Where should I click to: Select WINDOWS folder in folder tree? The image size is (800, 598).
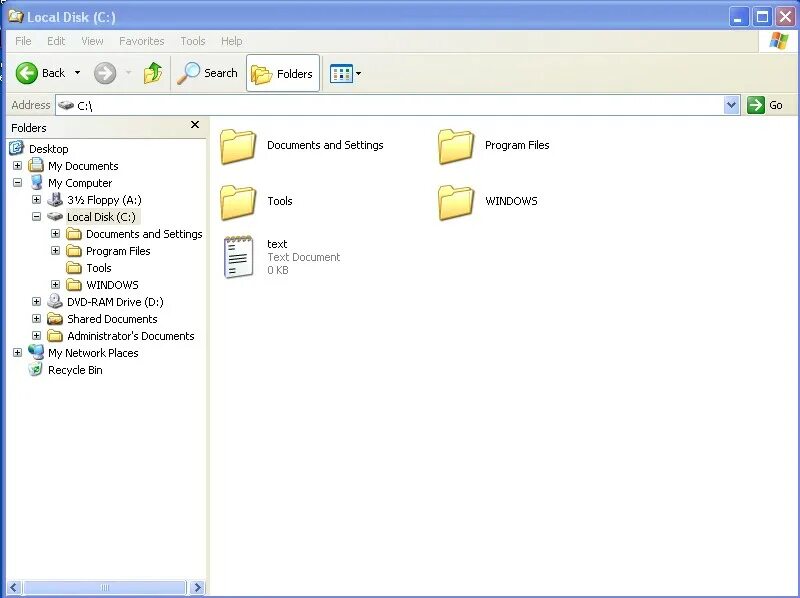[112, 285]
